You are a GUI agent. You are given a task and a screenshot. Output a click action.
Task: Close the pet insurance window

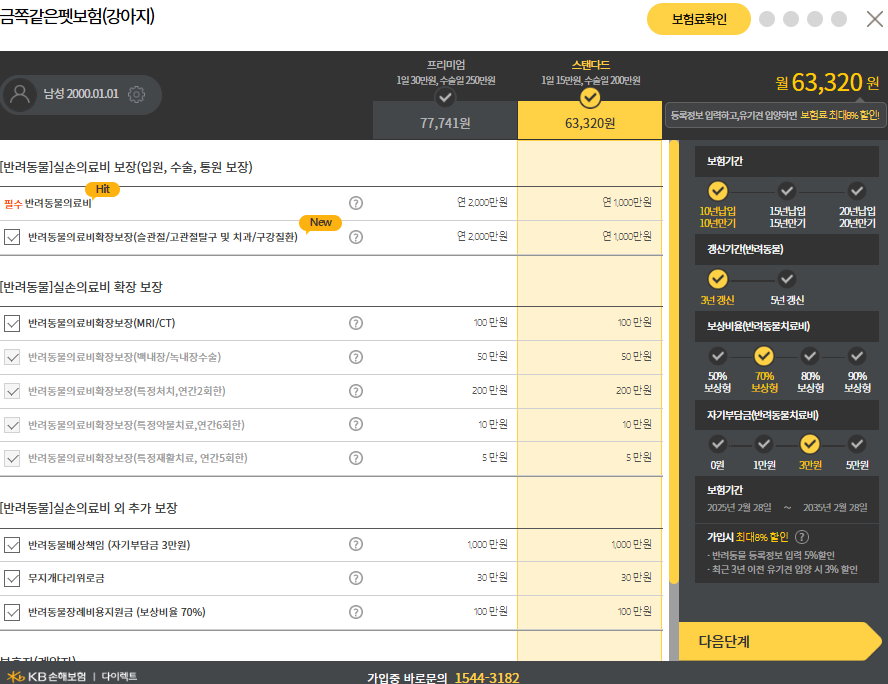click(874, 19)
